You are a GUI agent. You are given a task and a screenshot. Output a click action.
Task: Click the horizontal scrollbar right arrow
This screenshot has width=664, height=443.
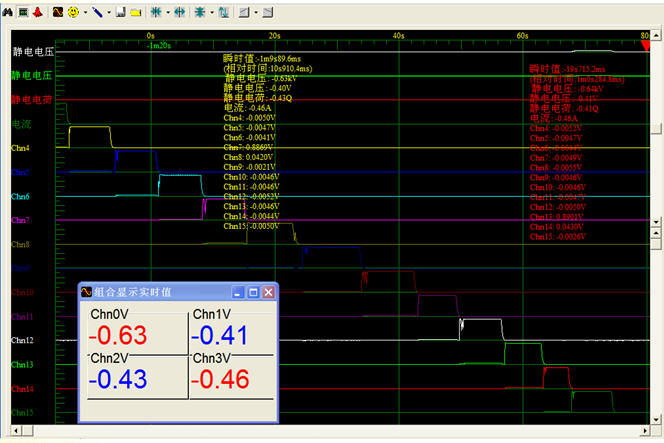(645, 431)
